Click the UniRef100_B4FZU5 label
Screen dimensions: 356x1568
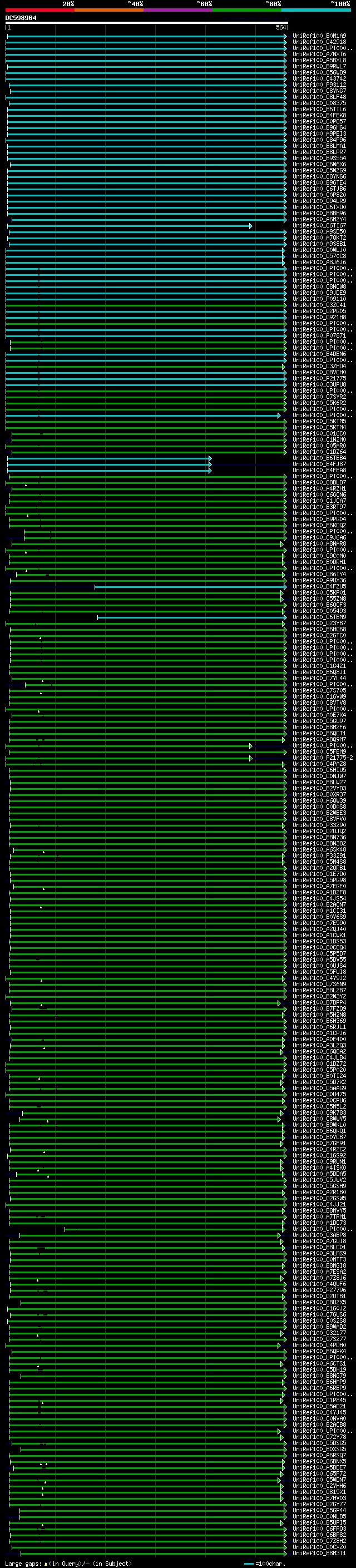click(319, 587)
